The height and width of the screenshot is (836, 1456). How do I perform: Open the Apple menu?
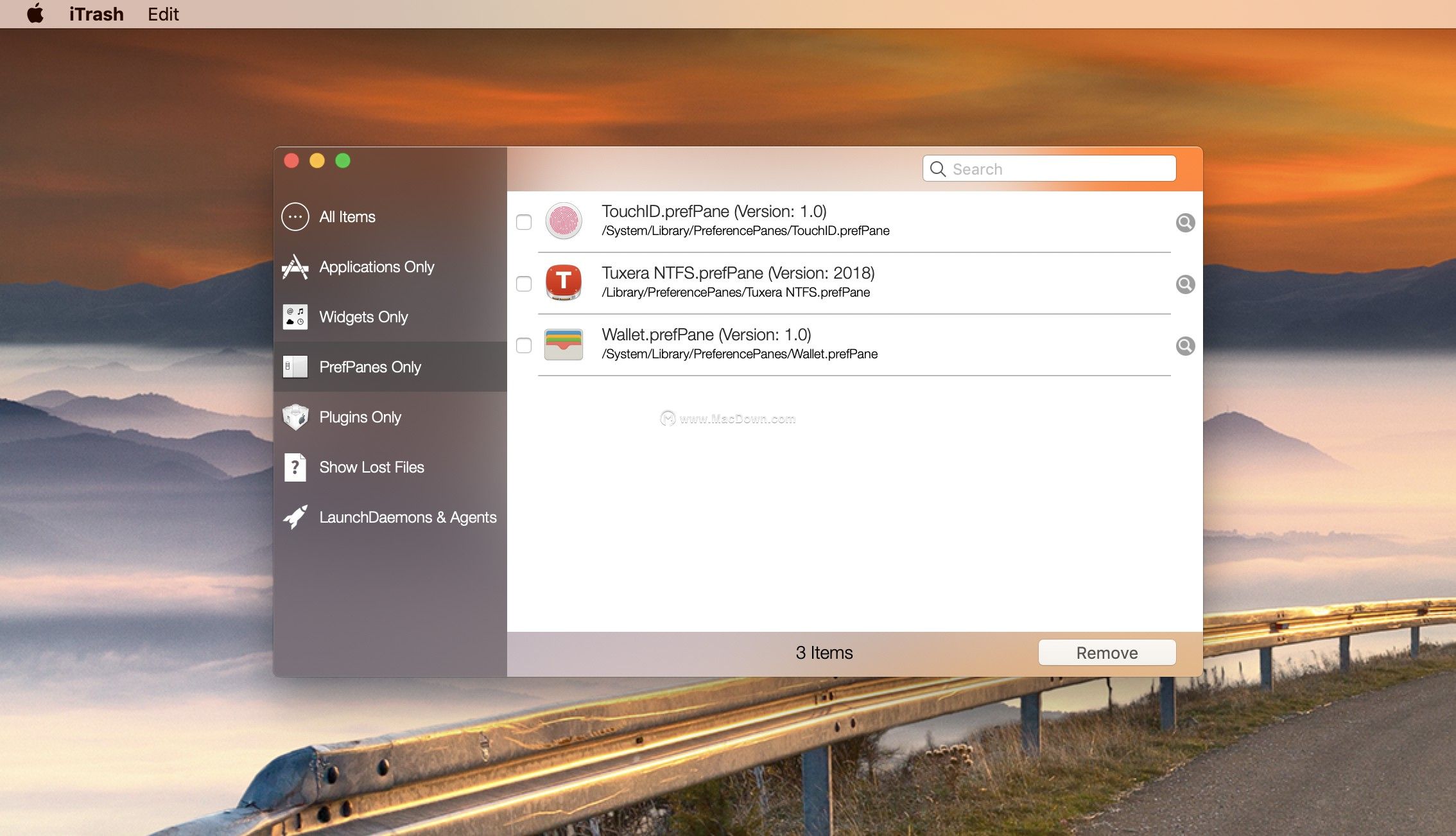tap(35, 13)
